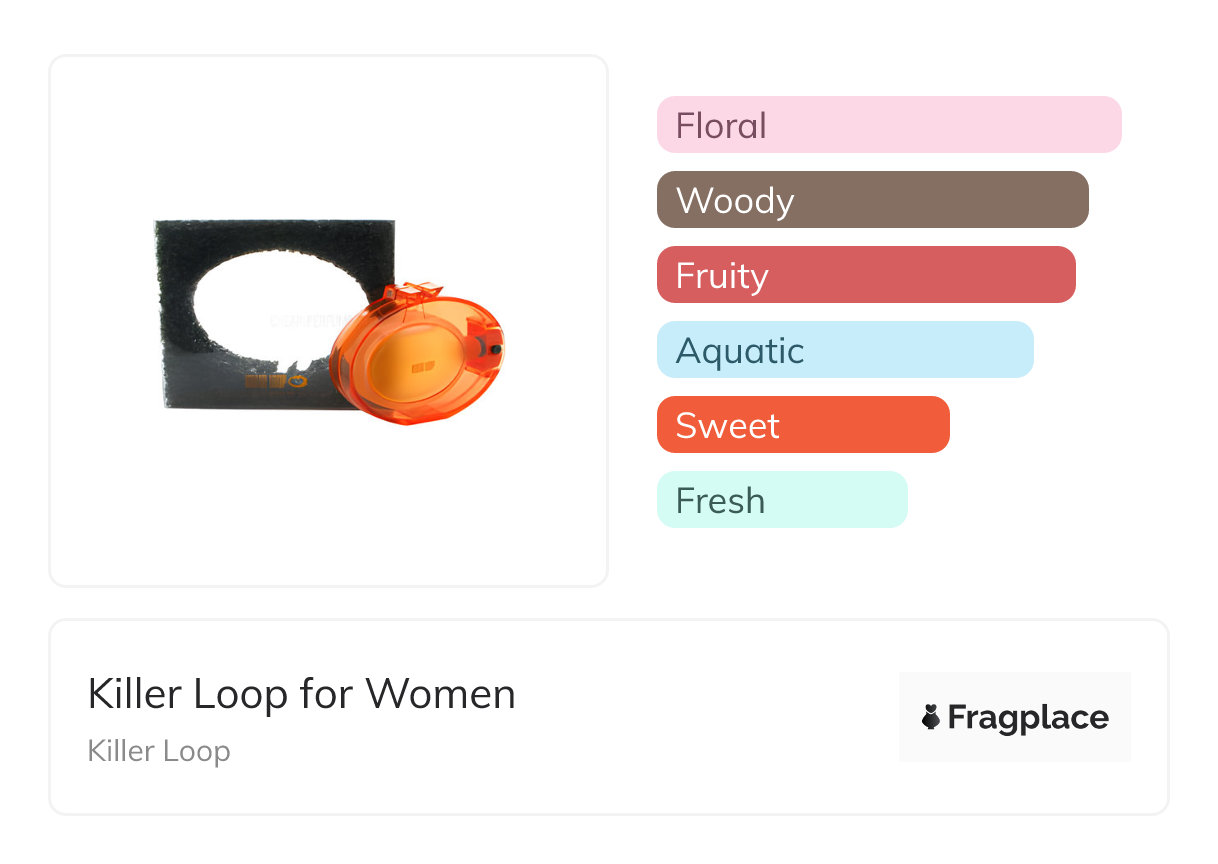
Task: Select the red Fruity accord bar
Action: point(865,275)
